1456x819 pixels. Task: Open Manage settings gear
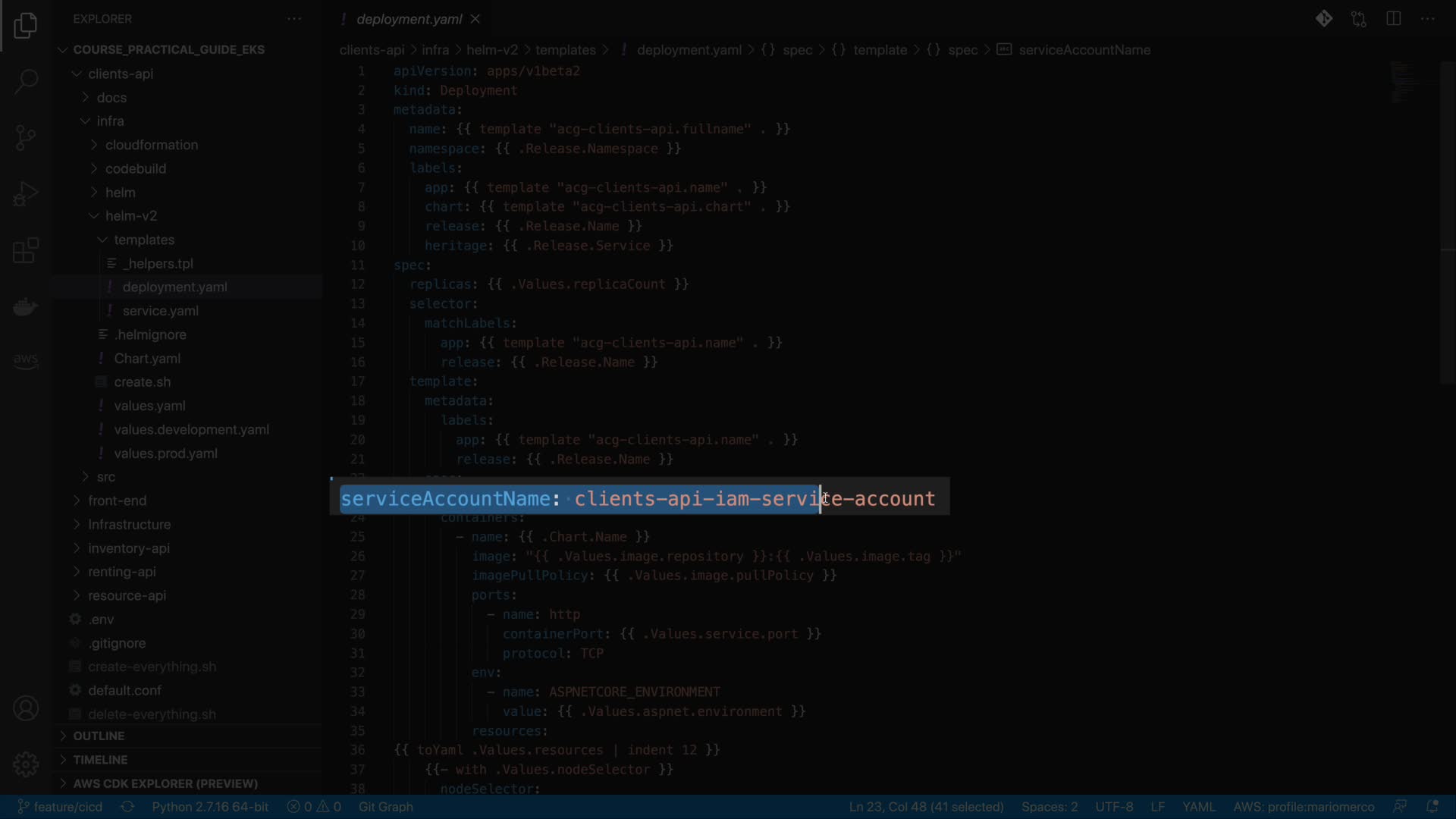click(26, 764)
